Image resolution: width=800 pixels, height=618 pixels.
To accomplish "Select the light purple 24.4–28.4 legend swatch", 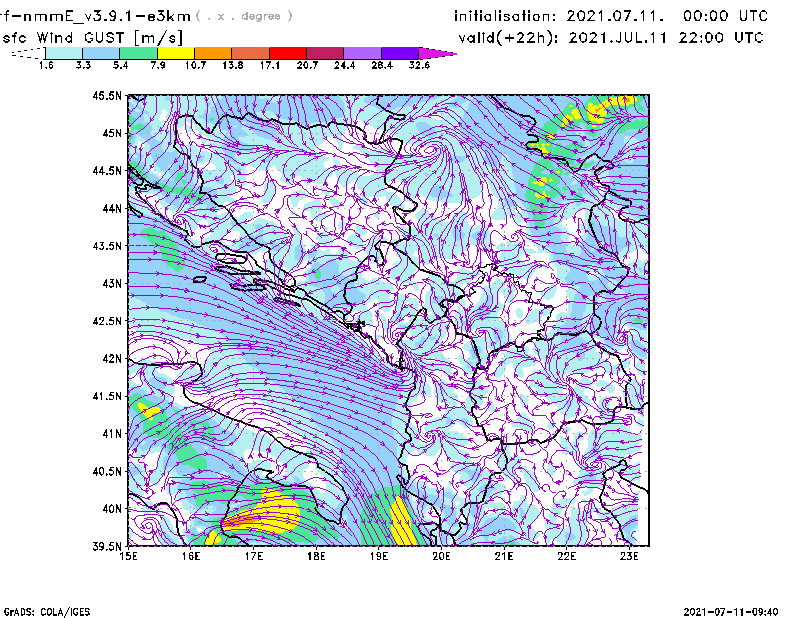I will [362, 53].
